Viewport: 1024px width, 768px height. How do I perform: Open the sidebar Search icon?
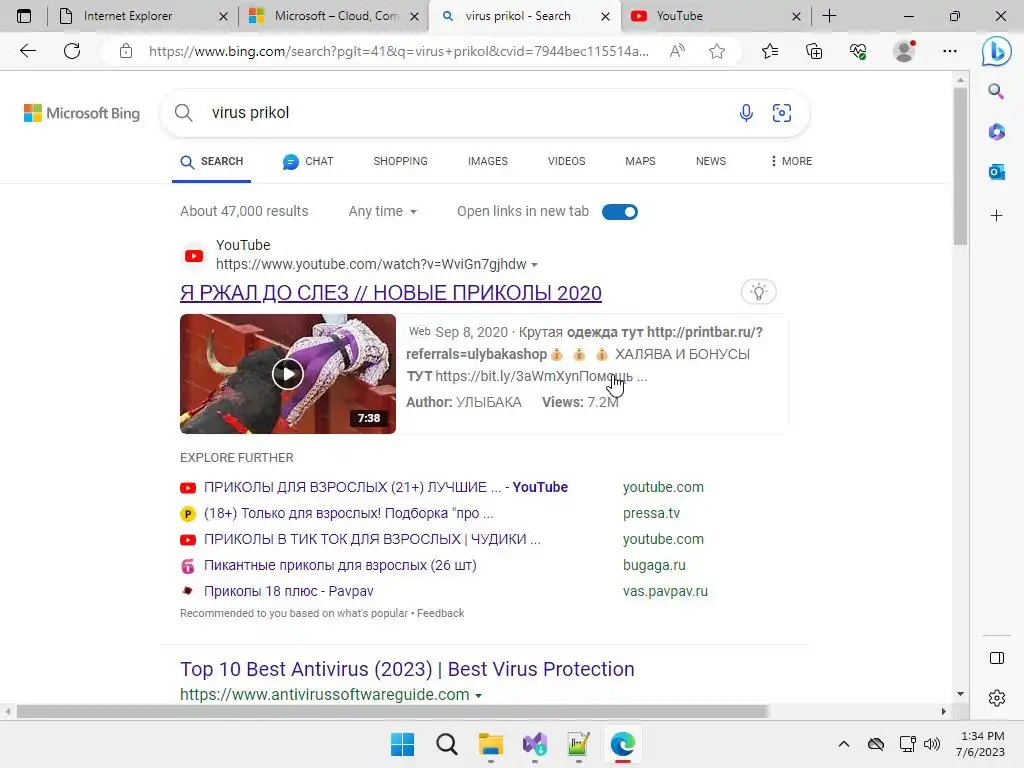[x=996, y=91]
